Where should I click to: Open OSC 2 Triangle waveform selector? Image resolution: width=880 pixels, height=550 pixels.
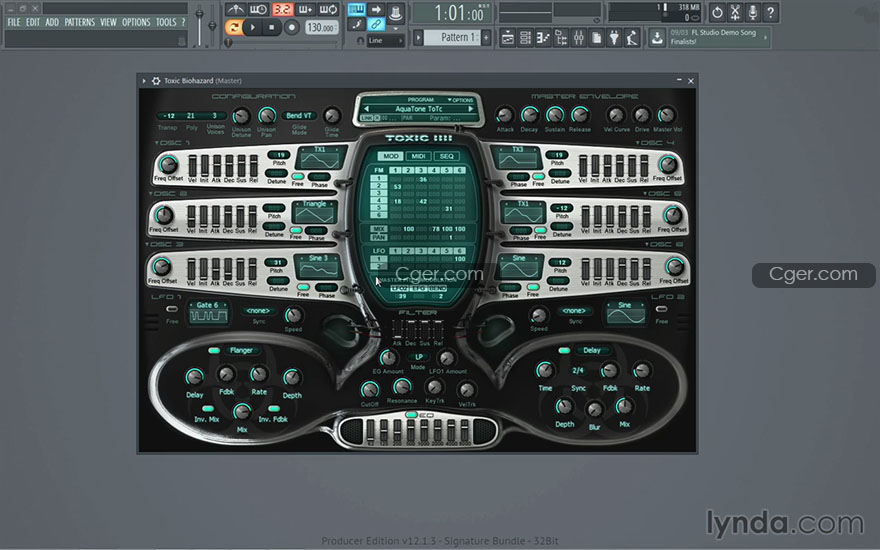tap(315, 212)
